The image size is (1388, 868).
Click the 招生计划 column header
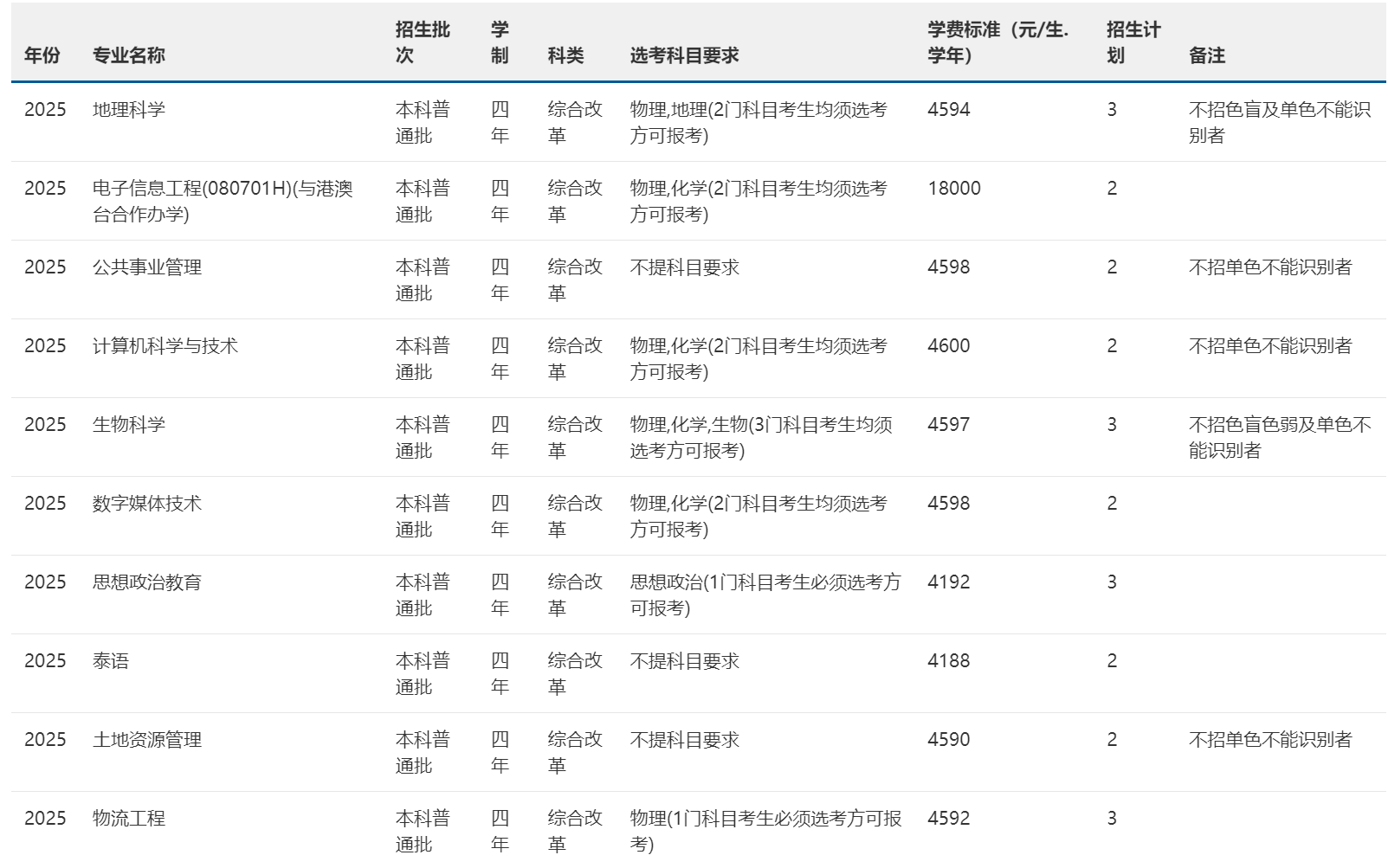[1133, 42]
